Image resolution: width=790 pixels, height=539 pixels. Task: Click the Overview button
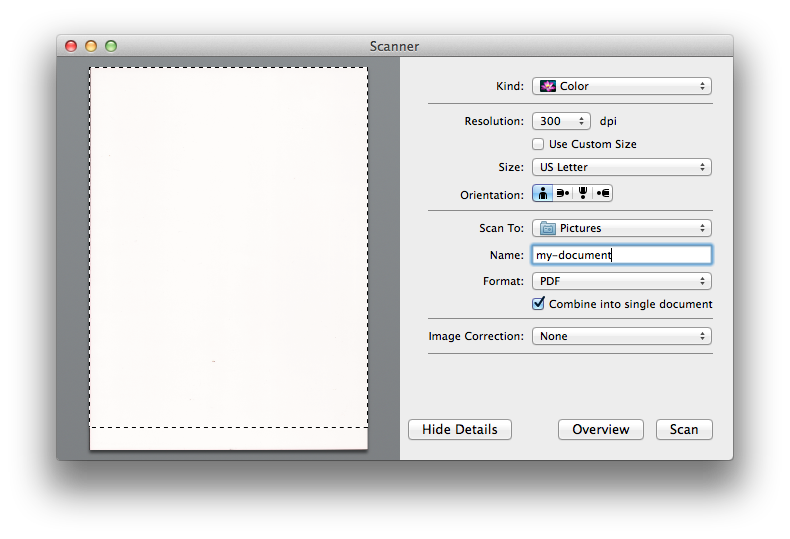pyautogui.click(x=601, y=430)
